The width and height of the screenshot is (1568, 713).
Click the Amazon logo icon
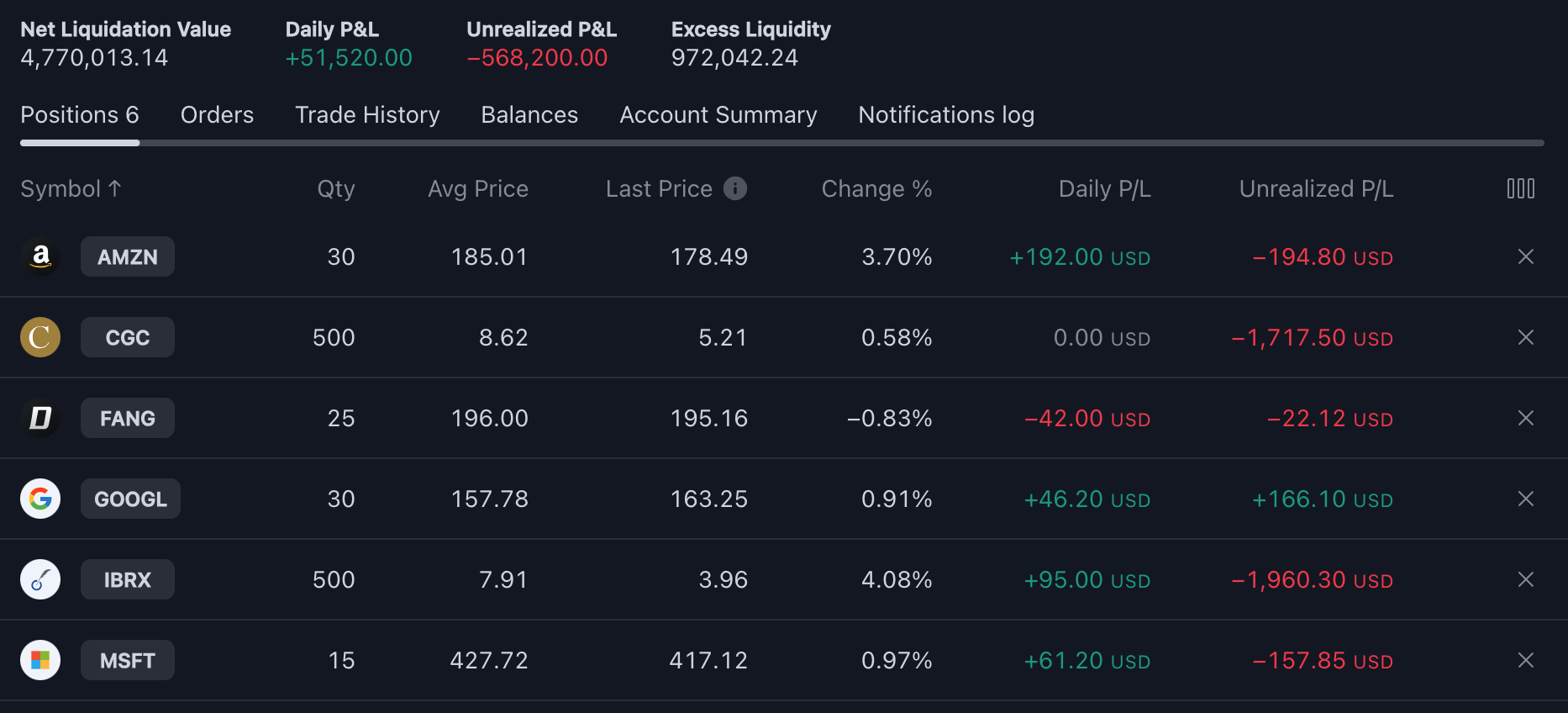[x=40, y=256]
